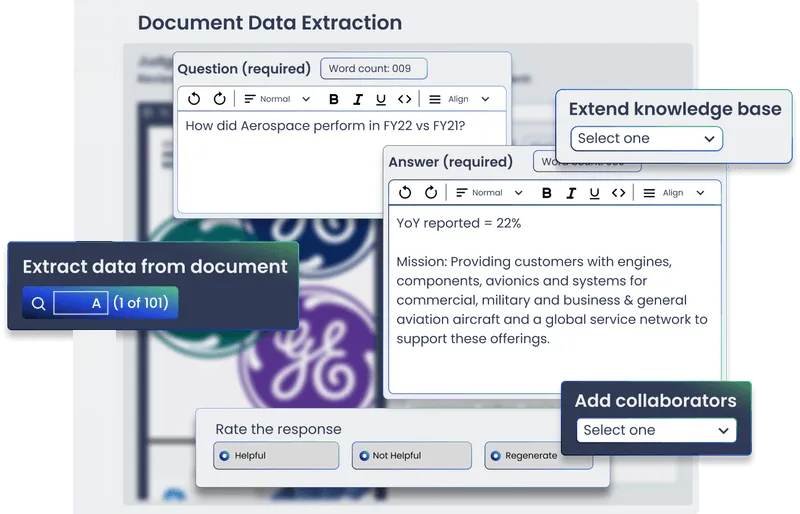Image resolution: width=800 pixels, height=514 pixels.
Task: Click search magnifier in Extract data panel
Action: point(38,303)
